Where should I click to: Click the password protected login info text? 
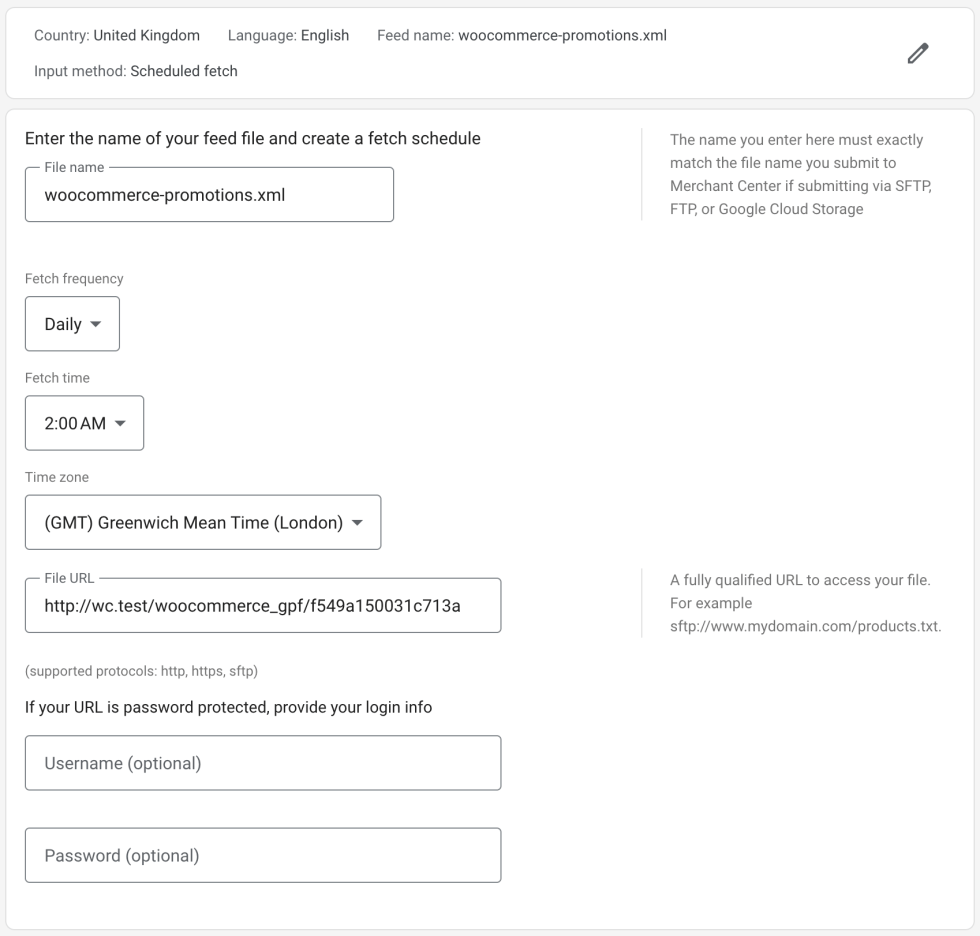coord(228,707)
